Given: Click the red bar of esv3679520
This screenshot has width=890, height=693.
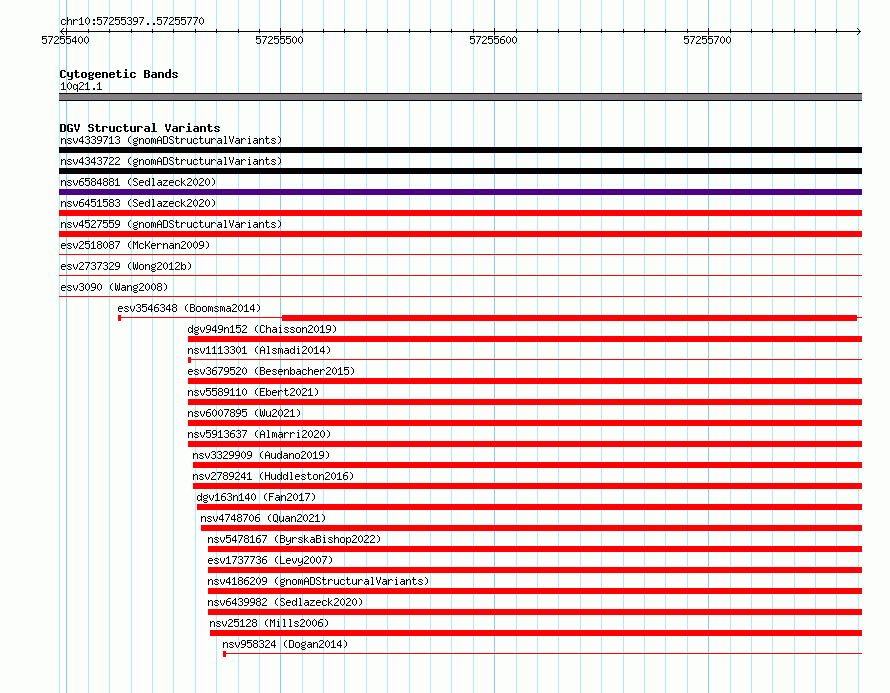Looking at the screenshot, I should click(x=525, y=381).
